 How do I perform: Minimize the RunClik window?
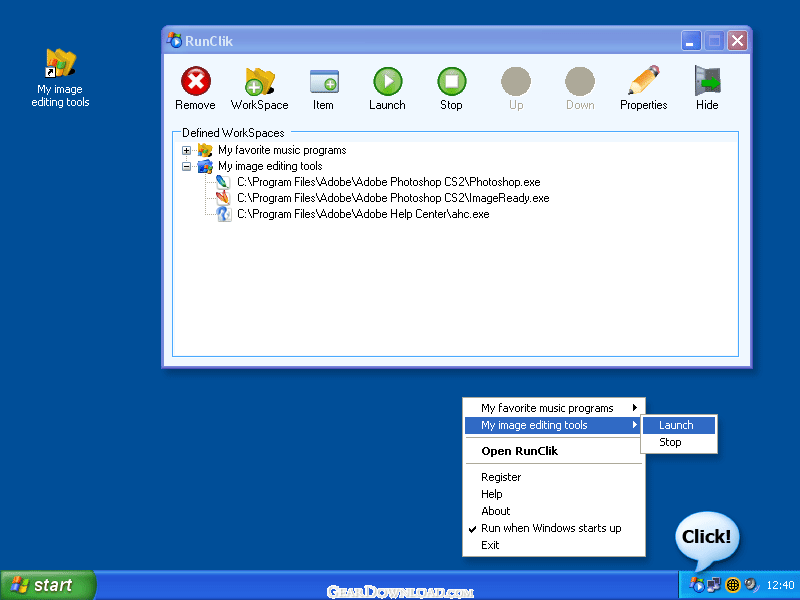pyautogui.click(x=691, y=40)
